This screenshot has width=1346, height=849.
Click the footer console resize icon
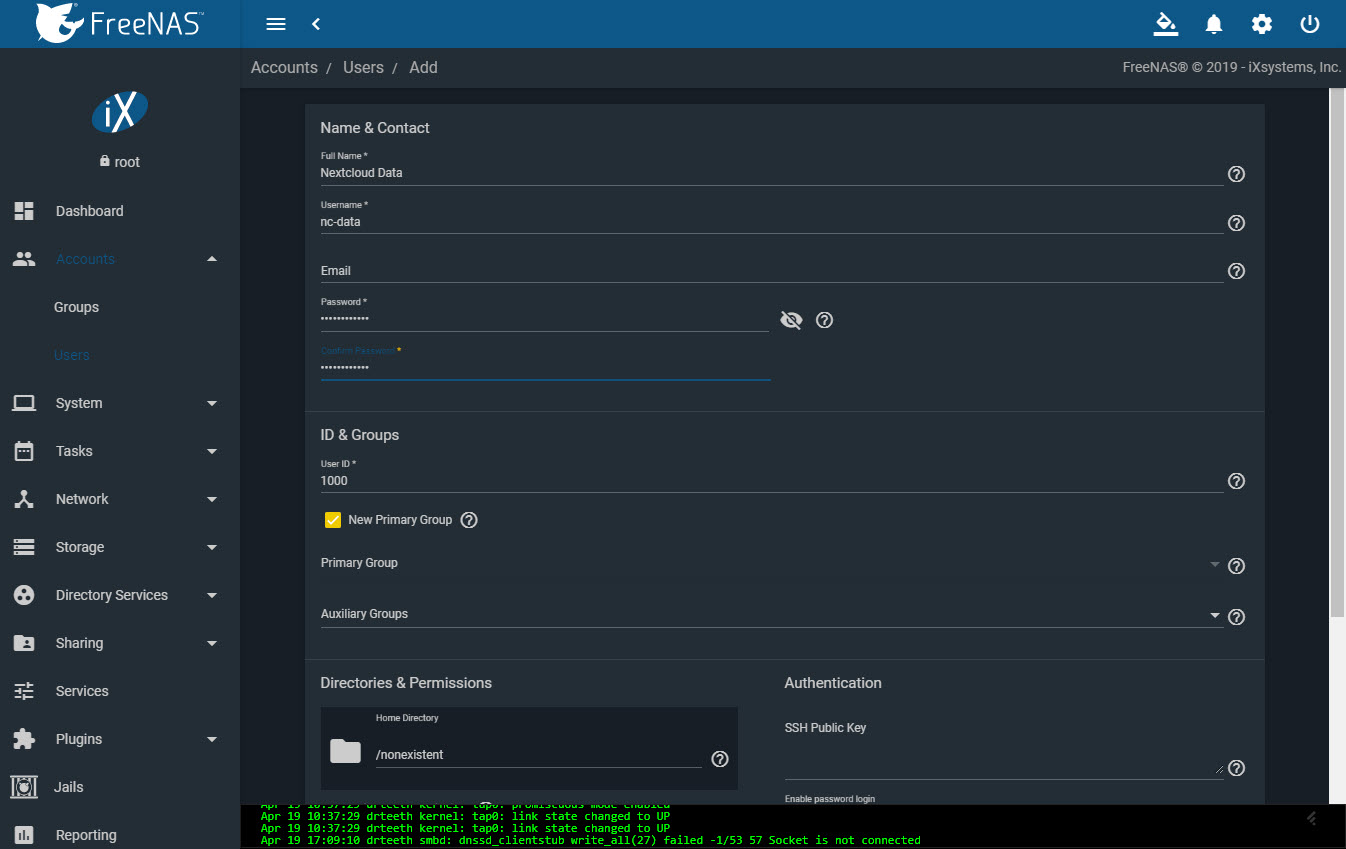tap(1312, 819)
